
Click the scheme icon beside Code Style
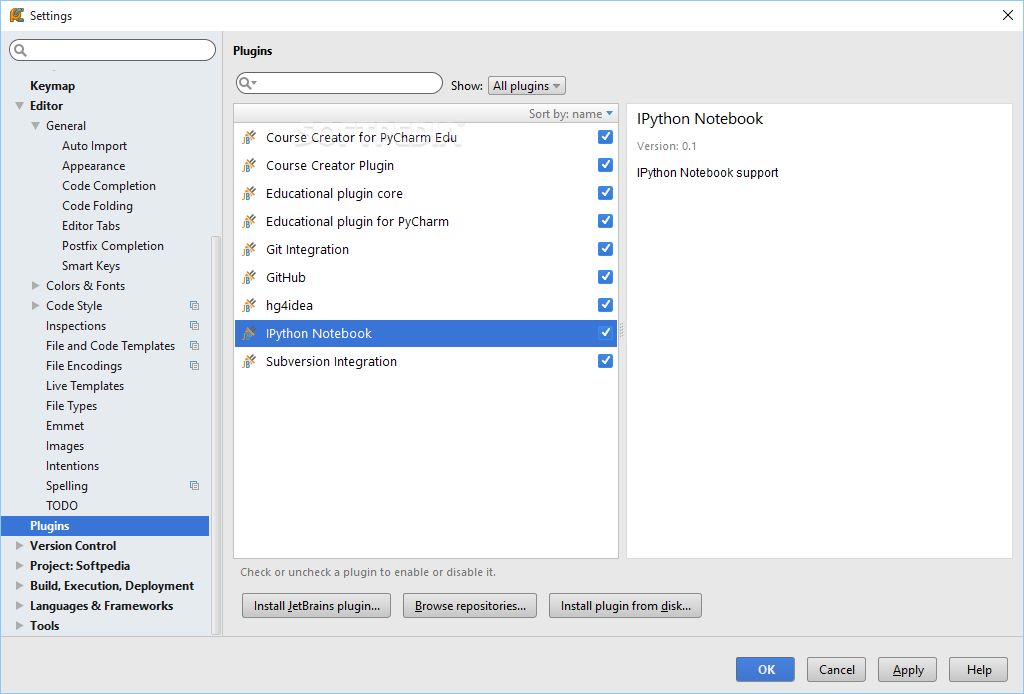[x=194, y=305]
